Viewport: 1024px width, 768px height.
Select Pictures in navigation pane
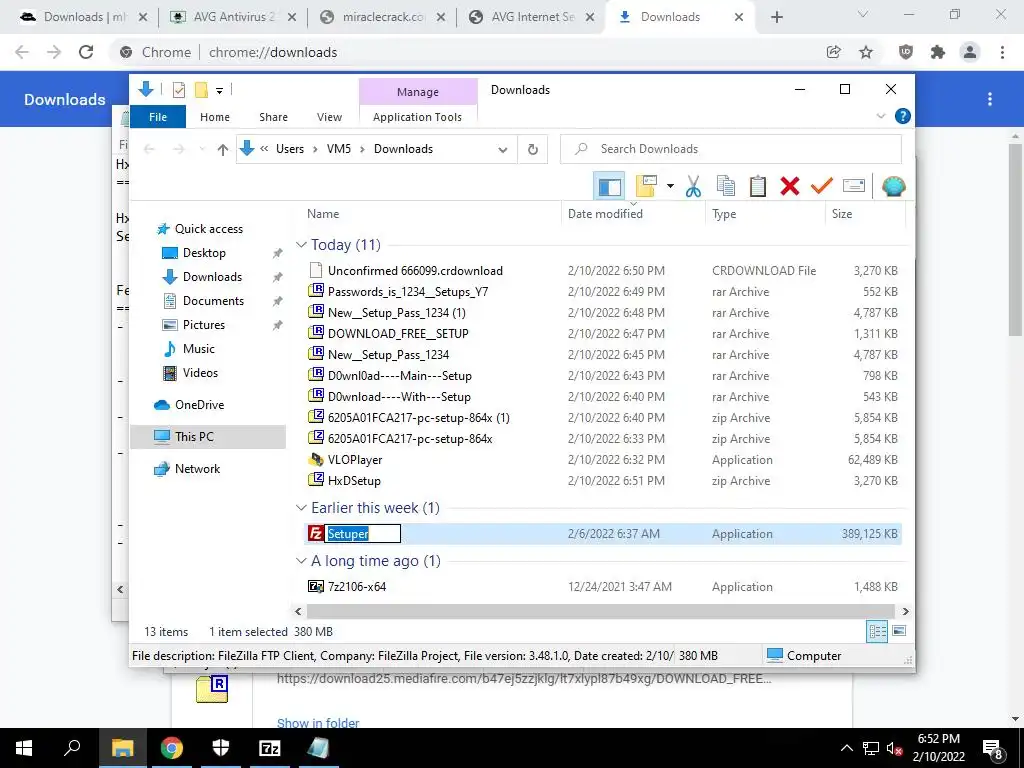pos(203,325)
